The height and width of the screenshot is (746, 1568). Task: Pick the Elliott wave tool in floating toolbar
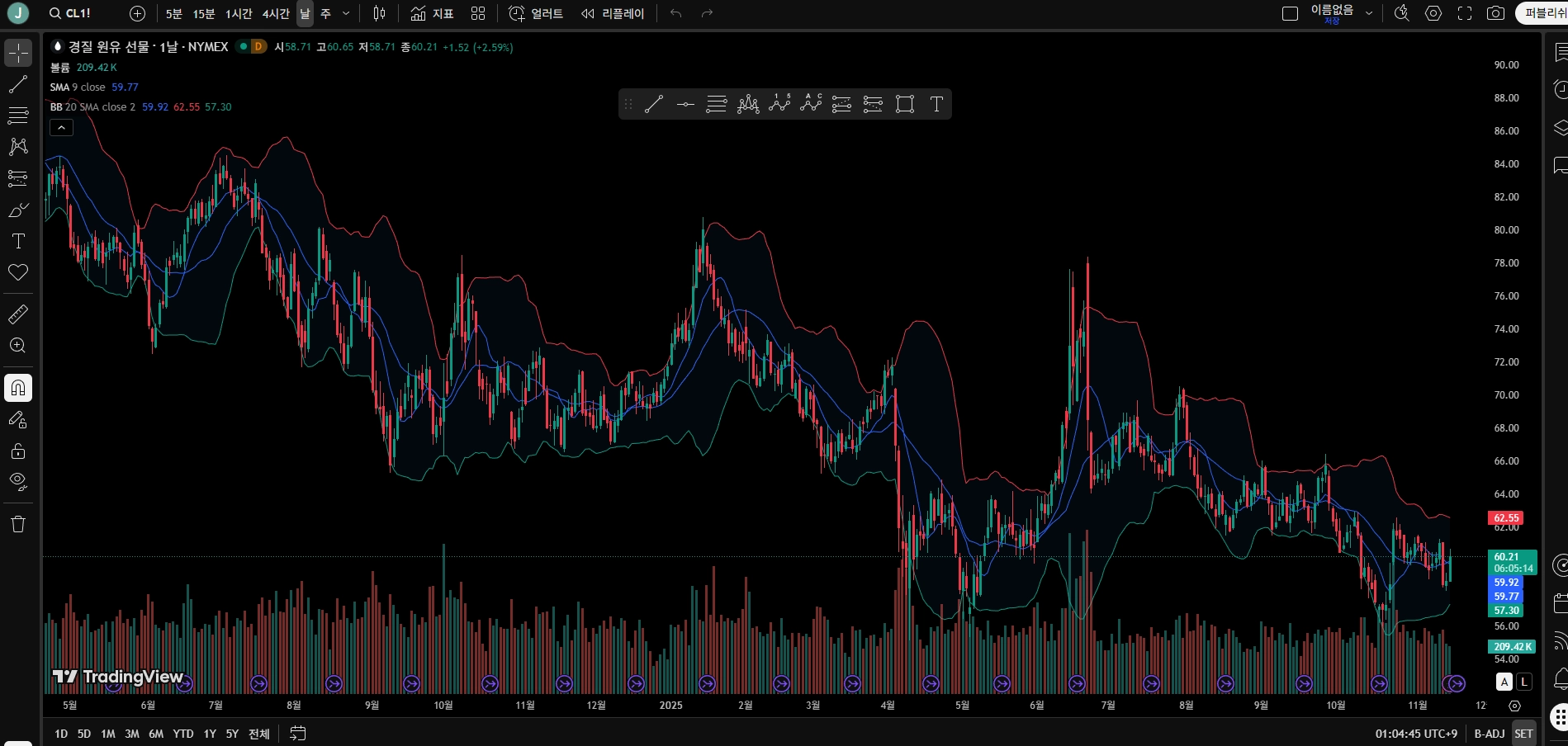coord(779,104)
